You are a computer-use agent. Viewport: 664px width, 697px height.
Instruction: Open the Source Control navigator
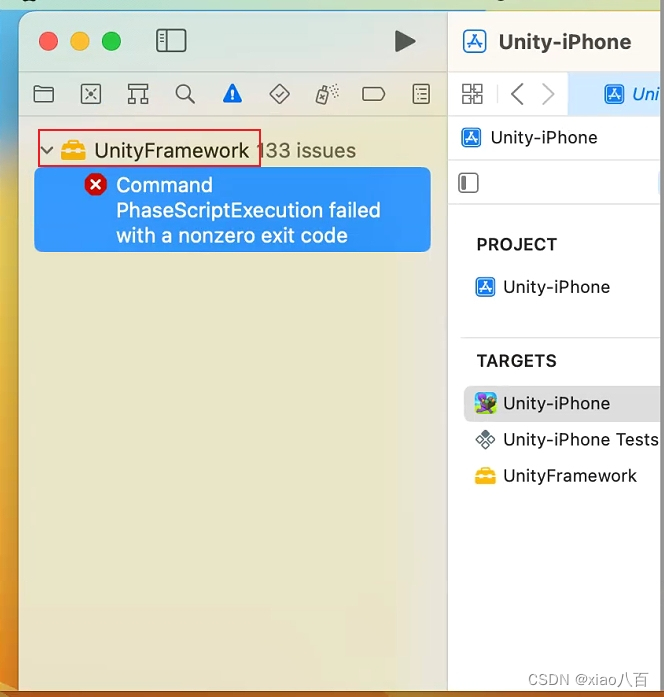pyautogui.click(x=91, y=94)
